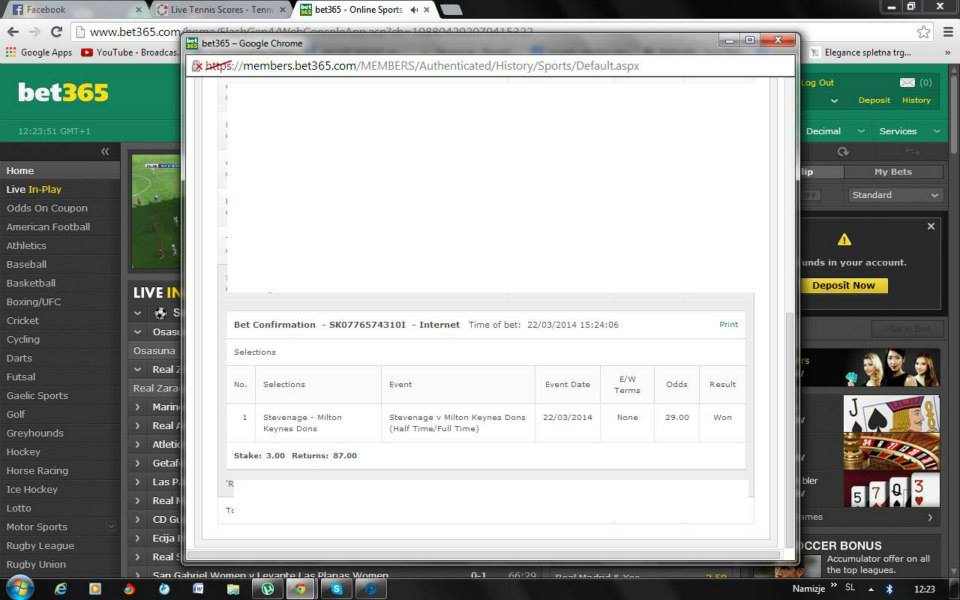Close the funds warning with X
Screen dimensions: 960x600
(931, 227)
